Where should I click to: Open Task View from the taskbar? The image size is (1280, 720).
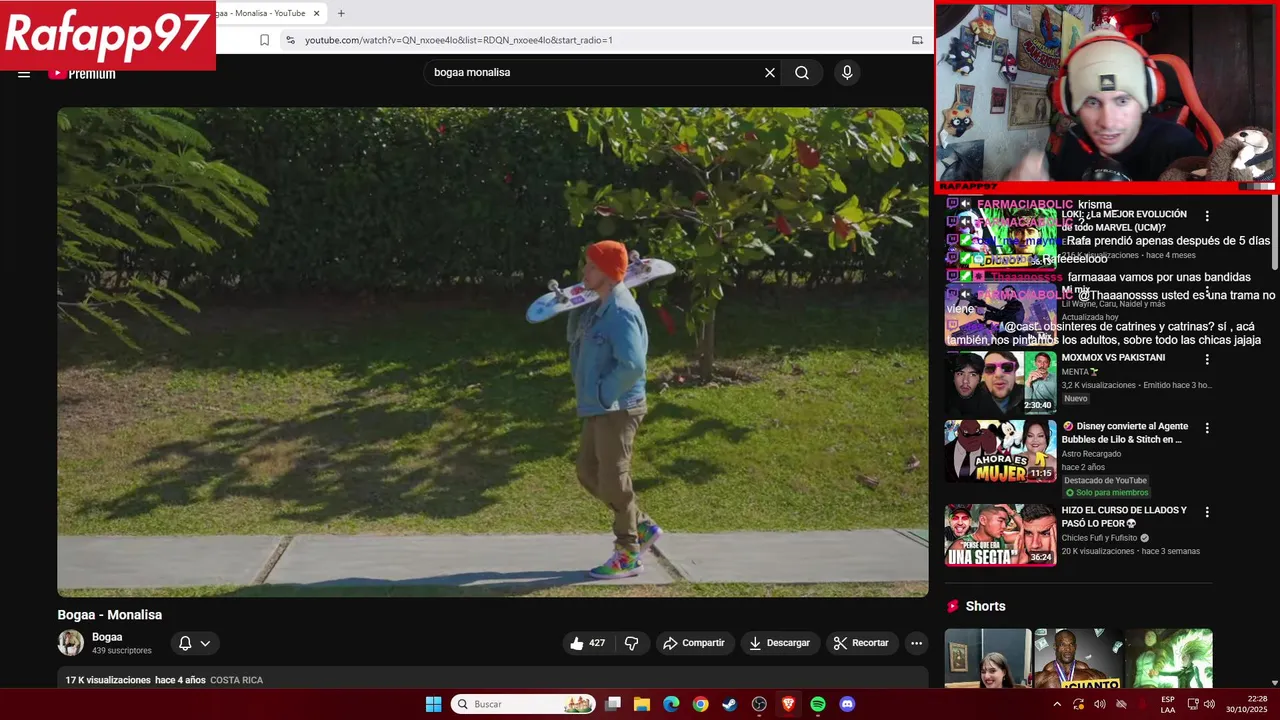(x=613, y=704)
